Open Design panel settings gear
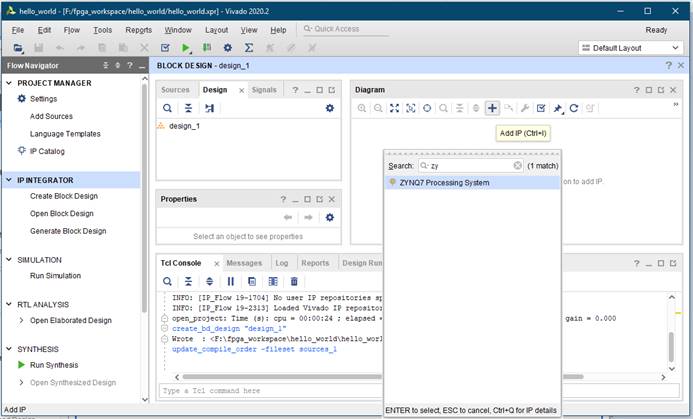693x419 pixels. click(x=329, y=108)
